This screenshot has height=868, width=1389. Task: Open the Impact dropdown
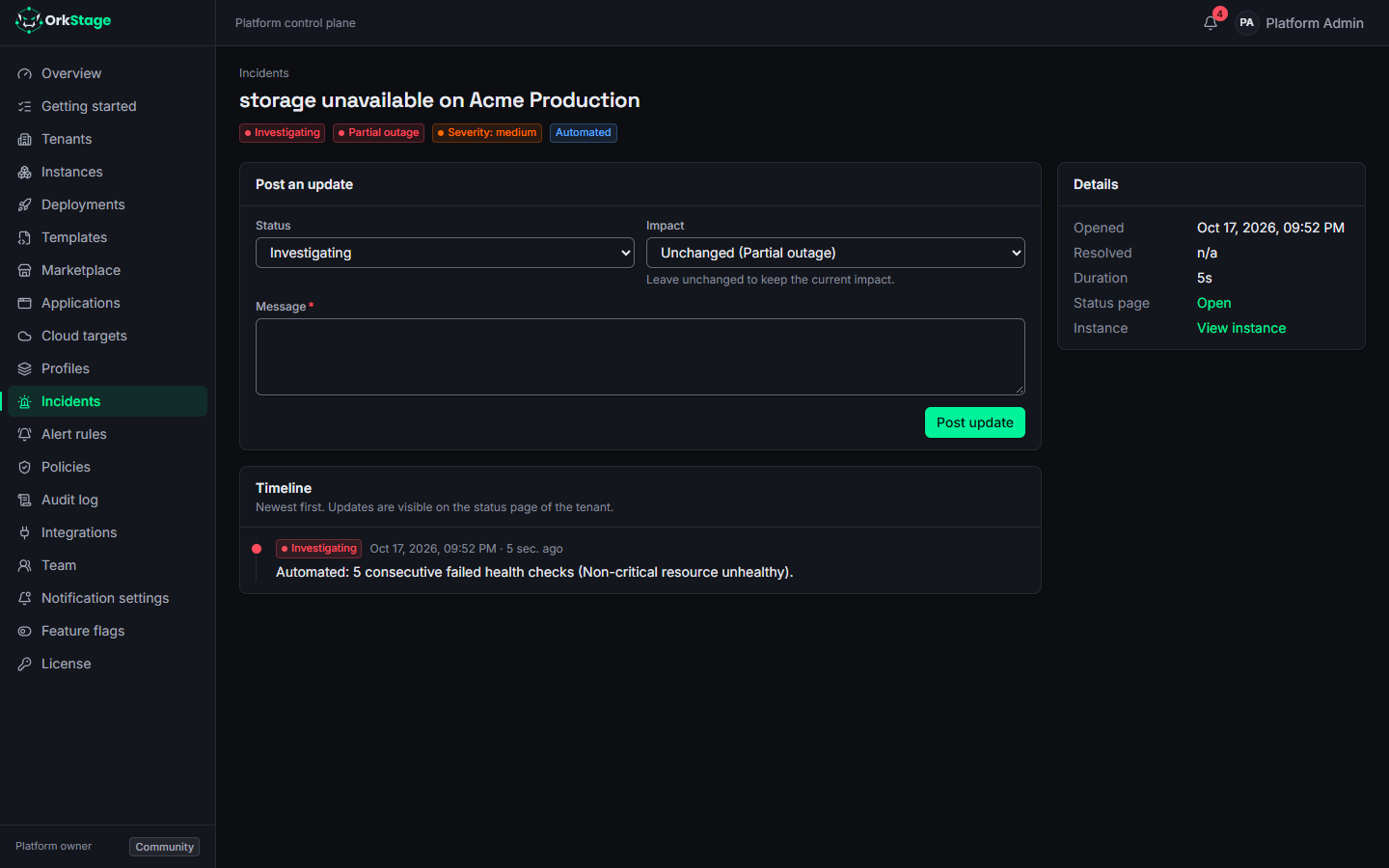pyautogui.click(x=835, y=253)
